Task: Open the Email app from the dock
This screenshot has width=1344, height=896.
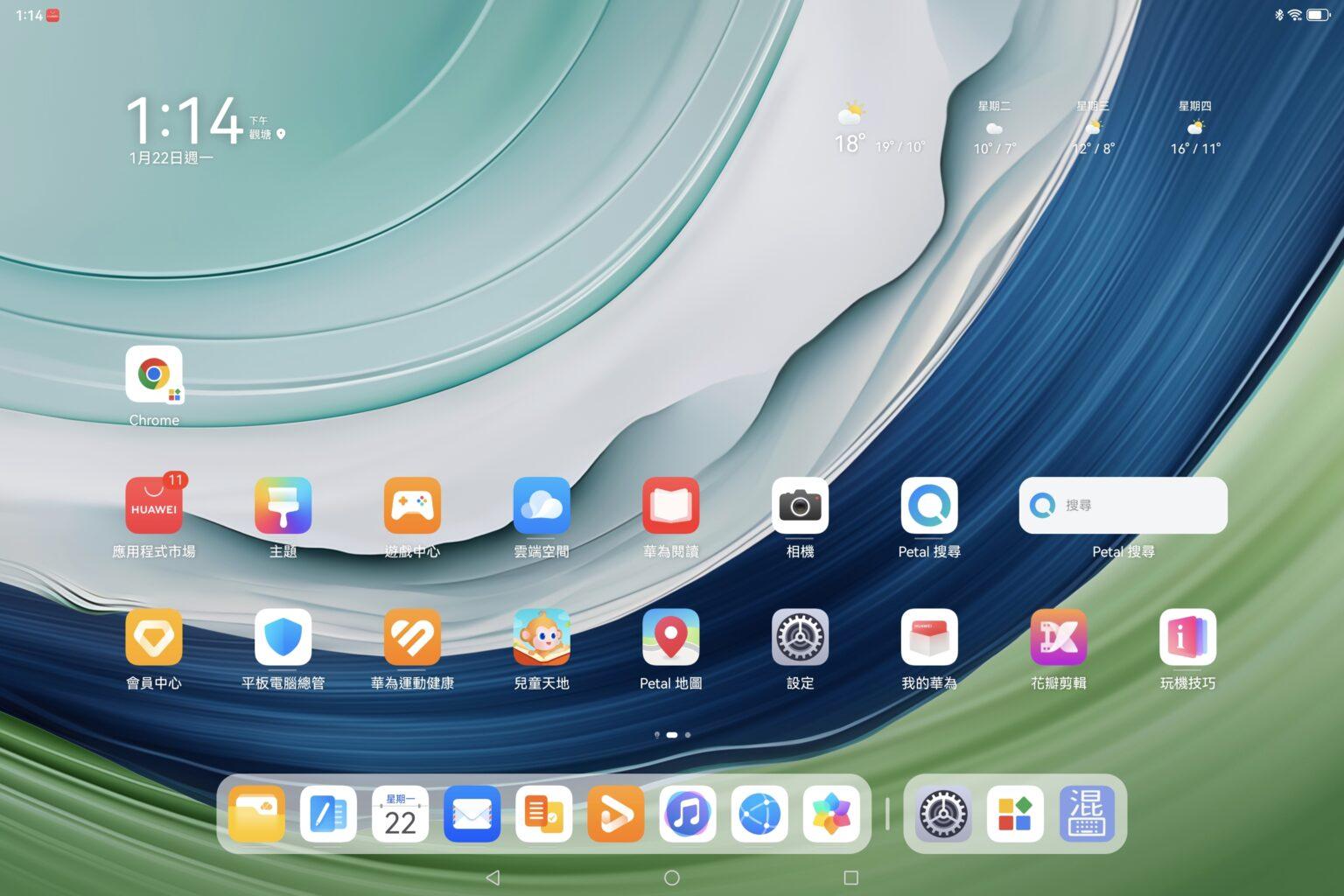Action: click(472, 814)
